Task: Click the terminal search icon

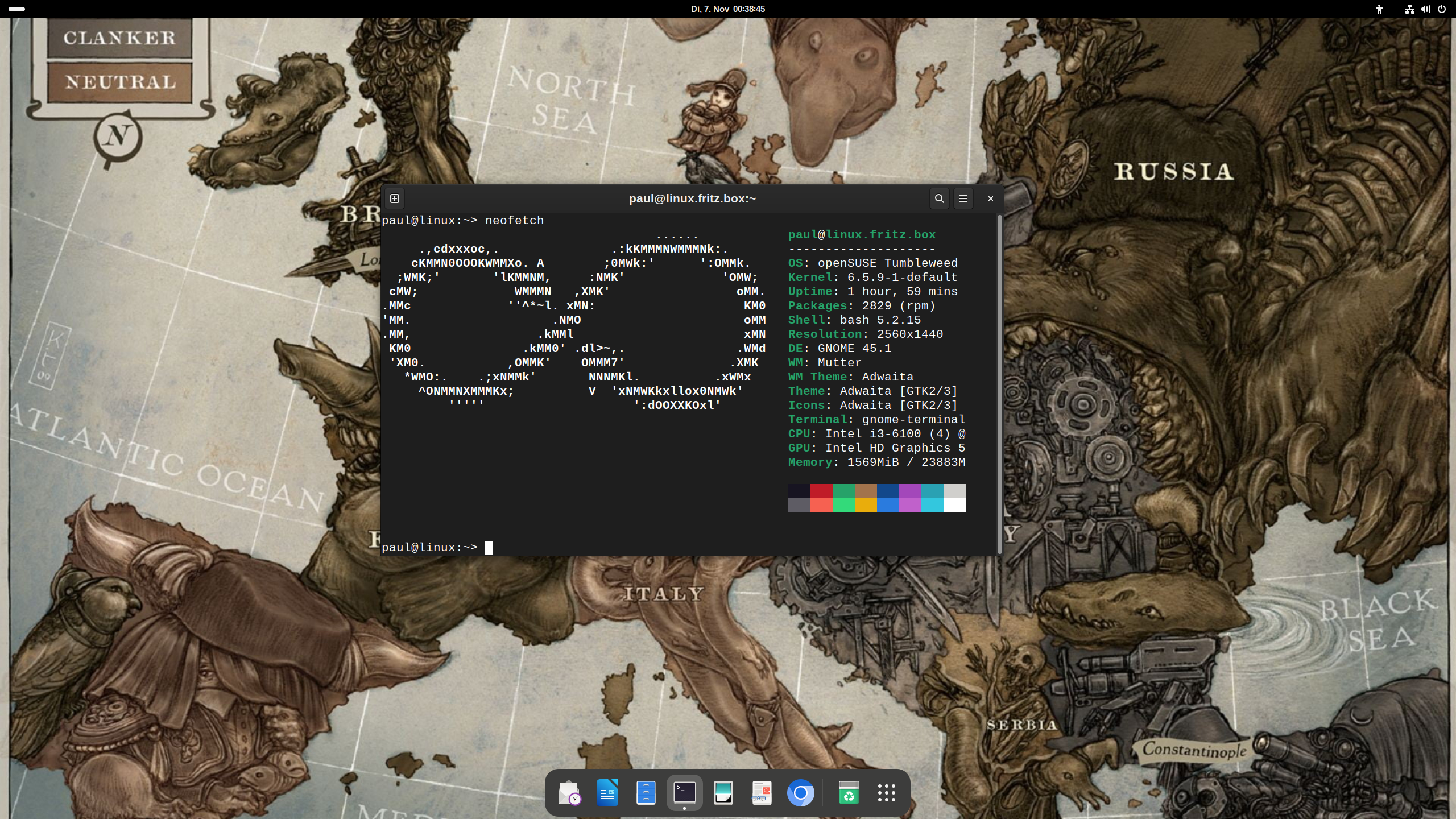Action: pos(939,198)
